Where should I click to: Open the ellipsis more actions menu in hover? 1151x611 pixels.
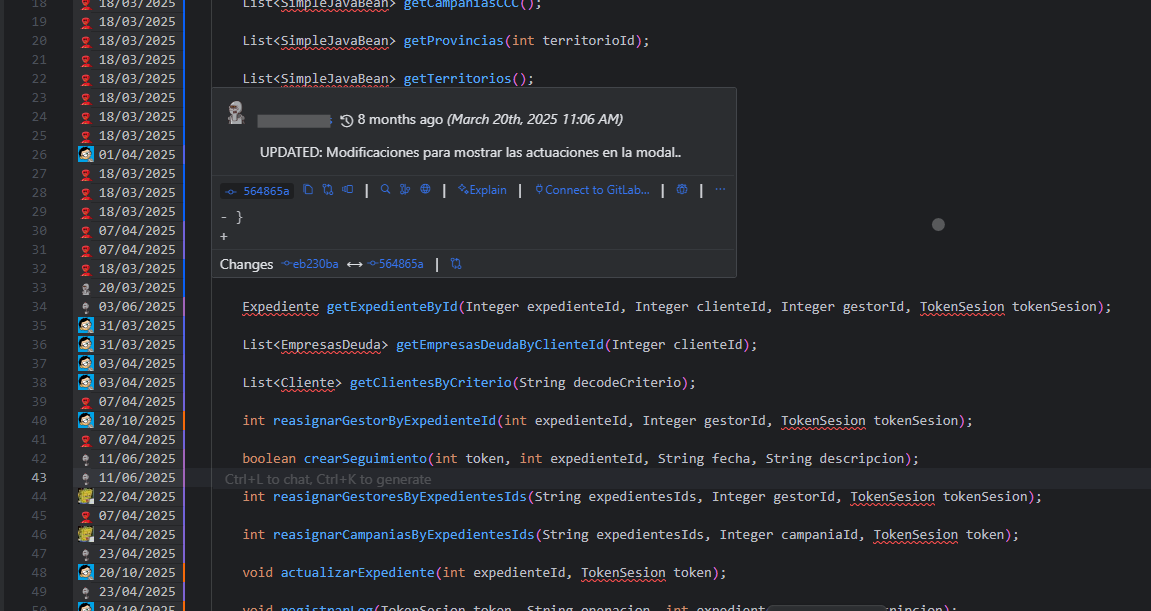click(720, 190)
